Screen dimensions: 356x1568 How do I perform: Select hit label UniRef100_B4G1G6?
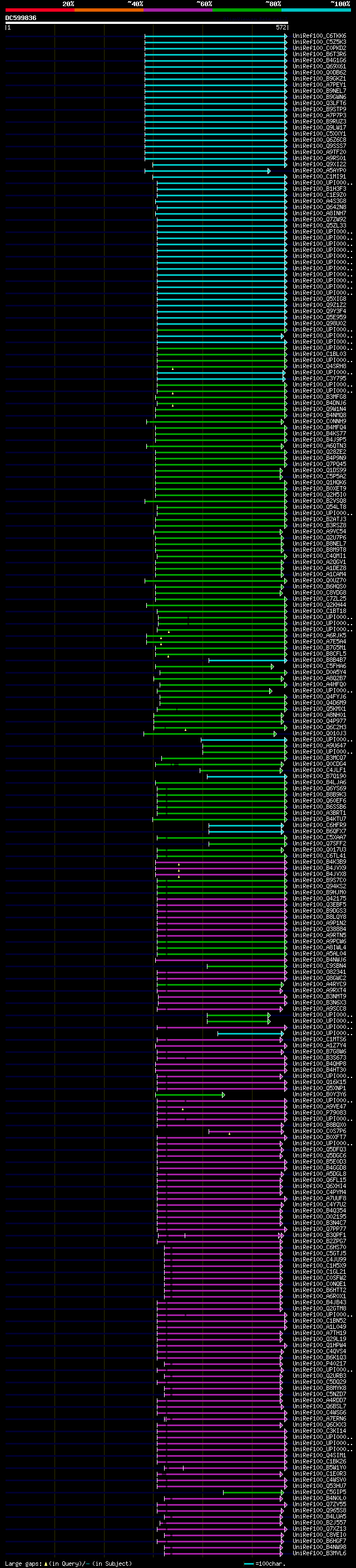pyautogui.click(x=319, y=60)
